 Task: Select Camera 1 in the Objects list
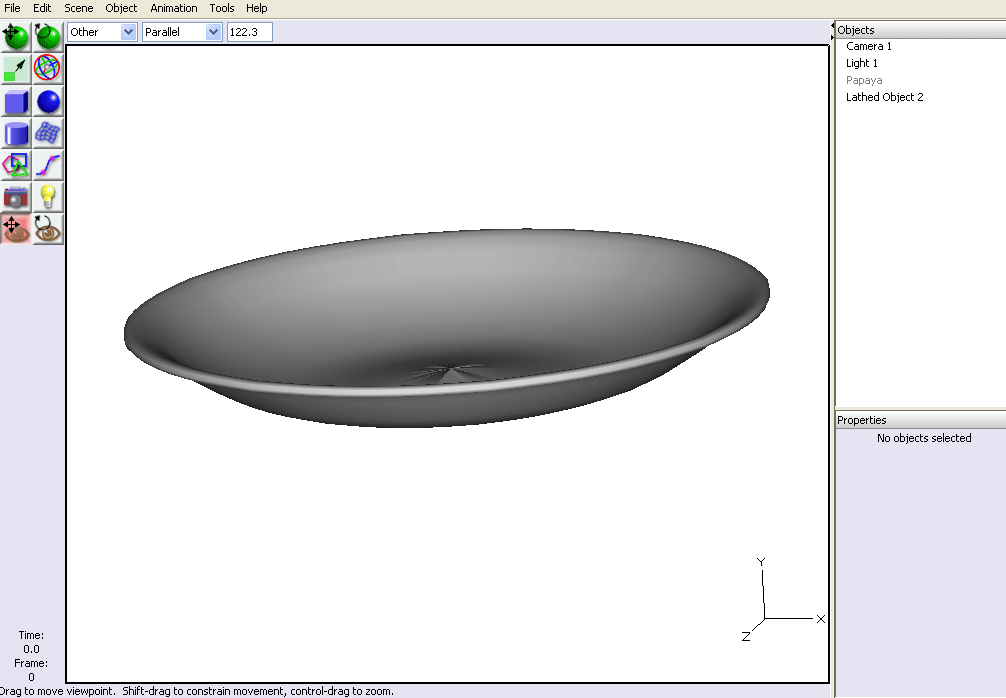(868, 46)
